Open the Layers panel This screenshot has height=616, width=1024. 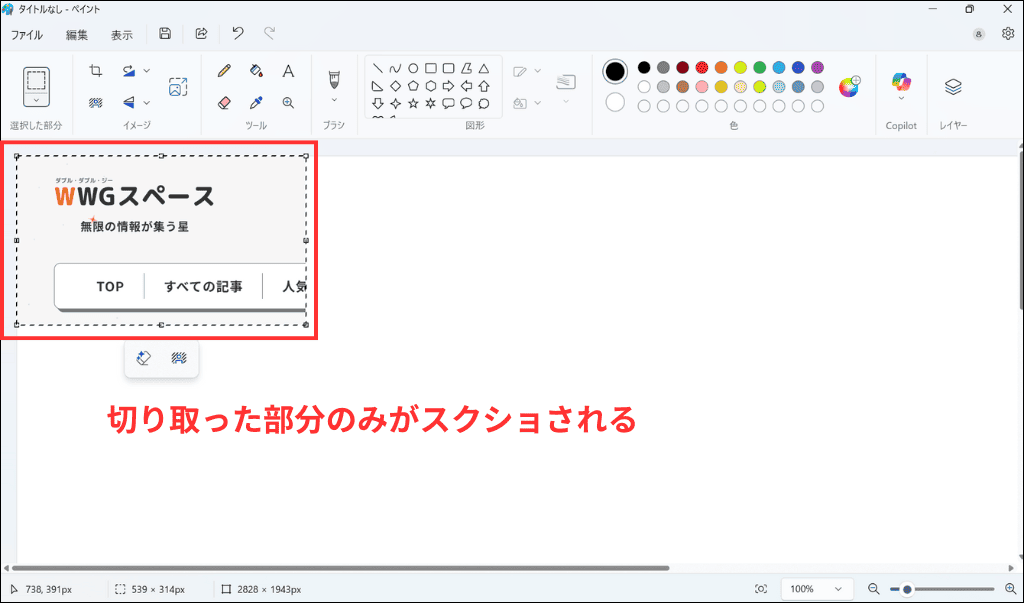(x=952, y=88)
